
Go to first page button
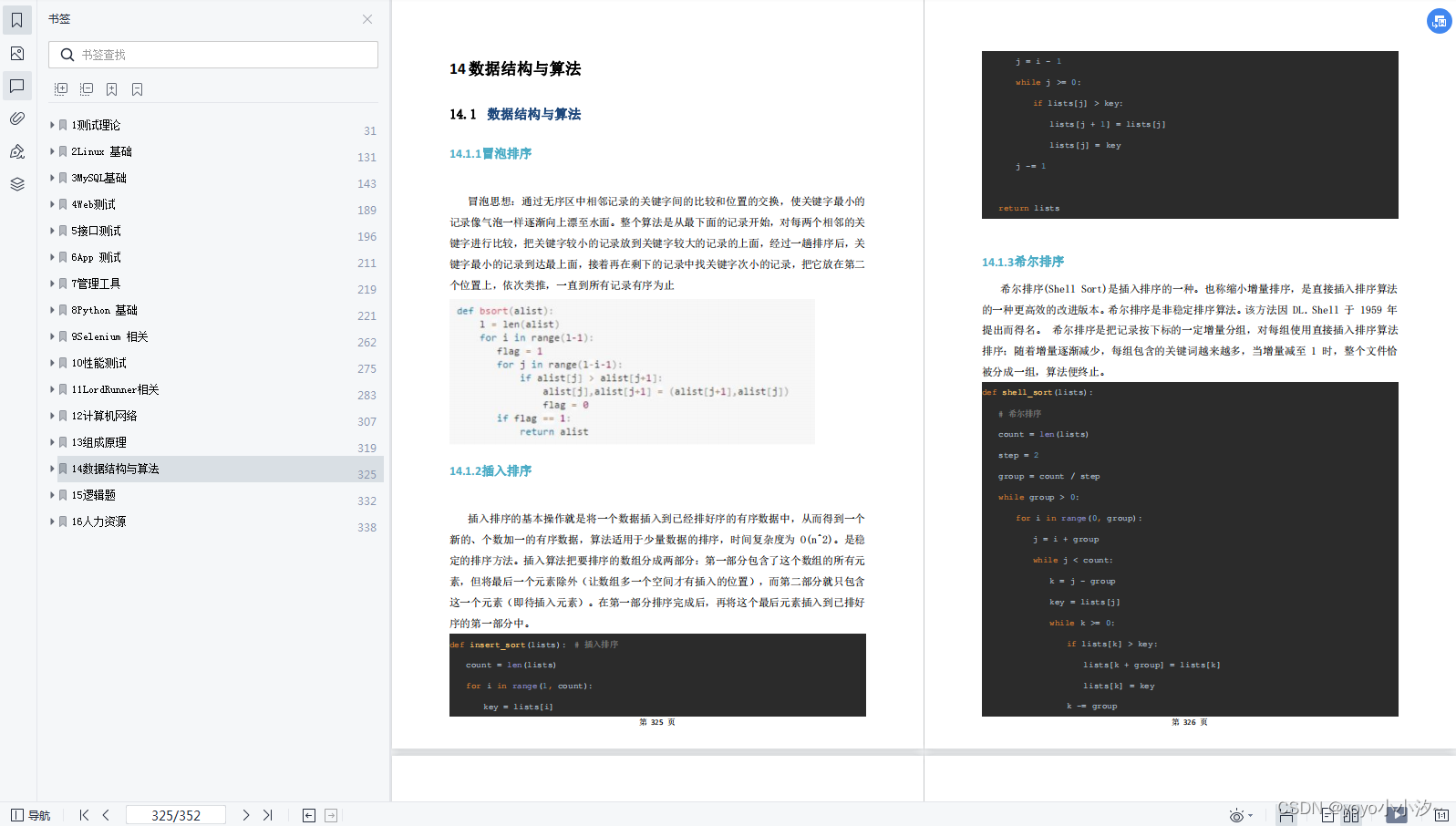click(84, 815)
